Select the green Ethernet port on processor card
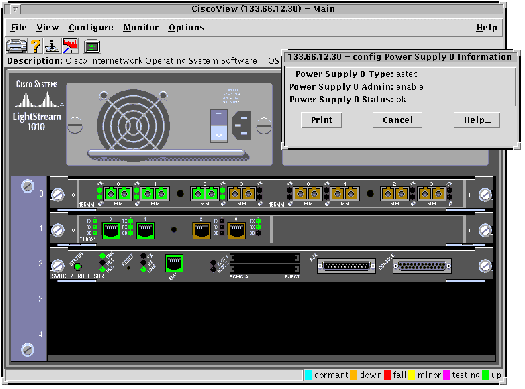Viewport: 525px width, 389px height. [x=174, y=263]
